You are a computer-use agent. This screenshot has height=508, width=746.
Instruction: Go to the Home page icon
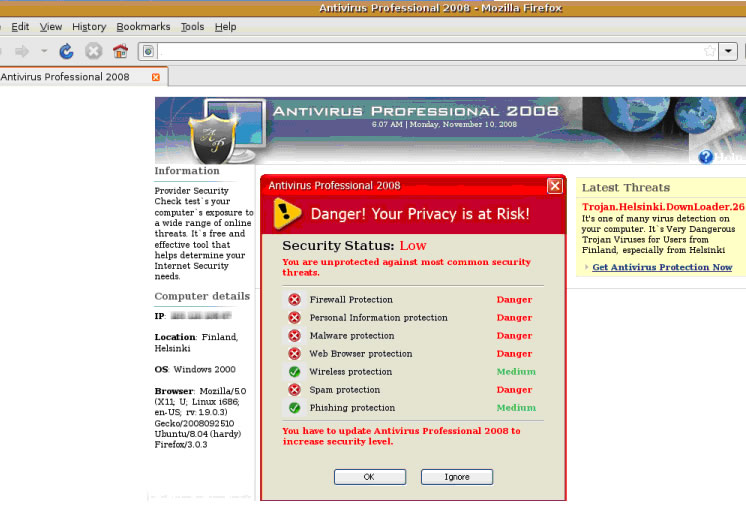coord(120,51)
